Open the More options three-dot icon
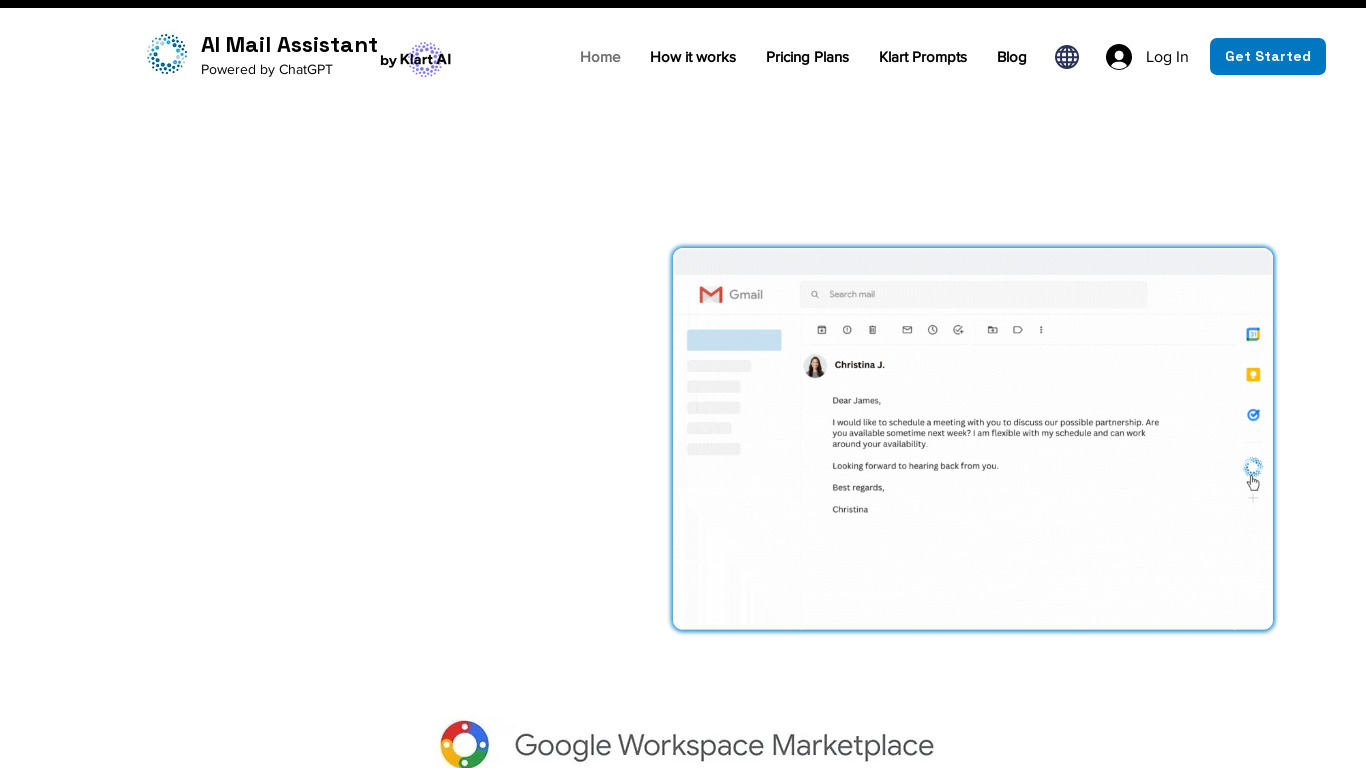Image resolution: width=1366 pixels, height=768 pixels. pos(1041,330)
